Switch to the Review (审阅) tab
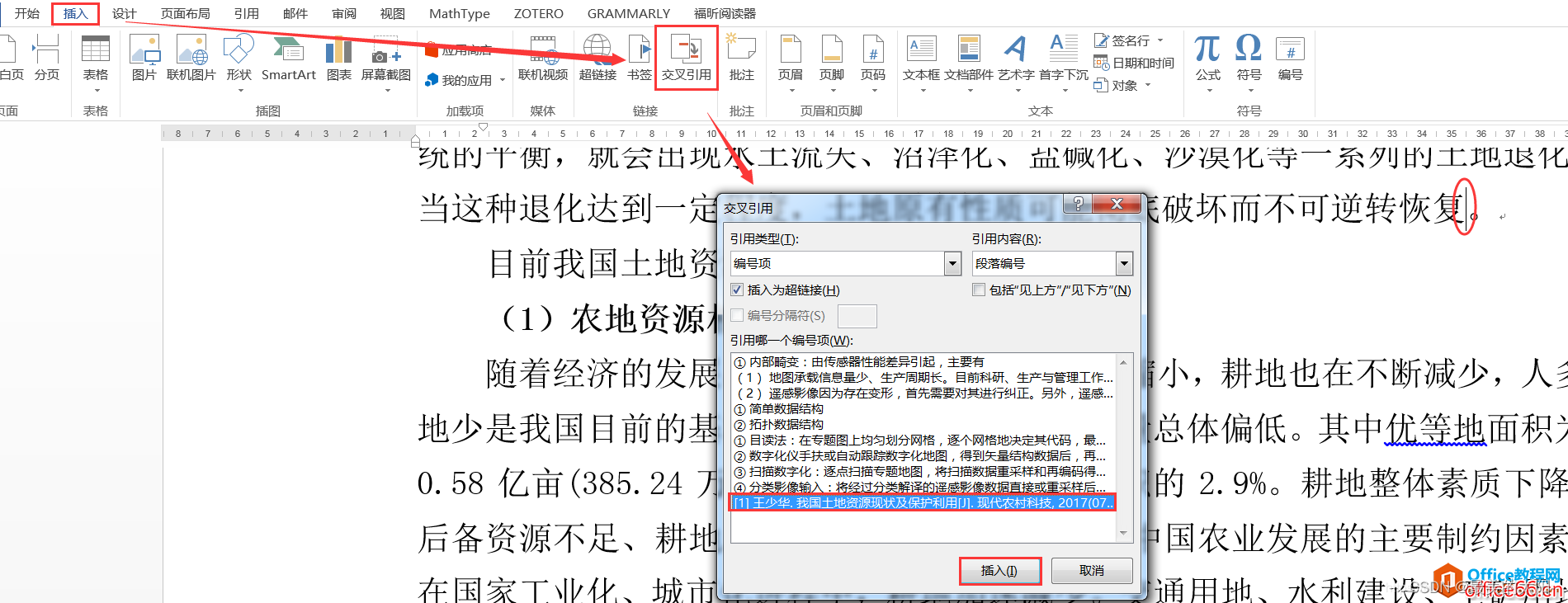The height and width of the screenshot is (603, 1568). click(x=344, y=13)
